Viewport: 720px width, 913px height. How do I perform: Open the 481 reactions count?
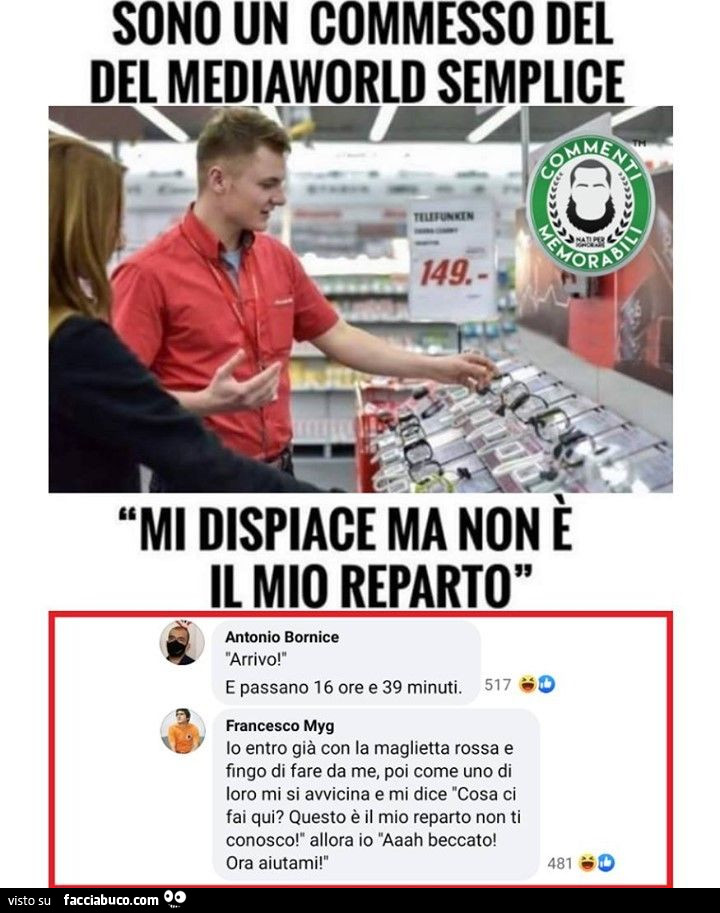(x=560, y=864)
